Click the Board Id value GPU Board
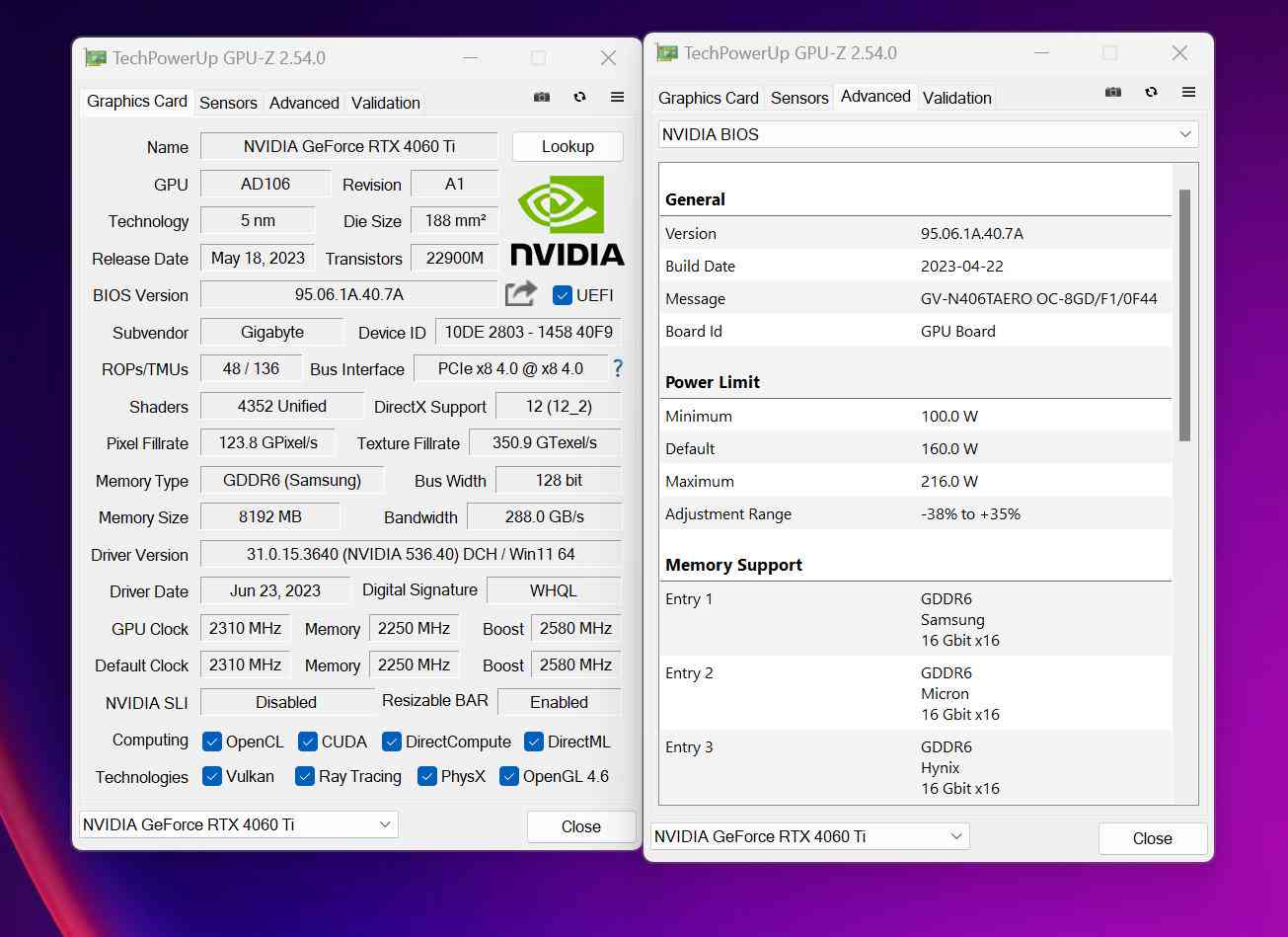The image size is (1288, 937). click(957, 332)
